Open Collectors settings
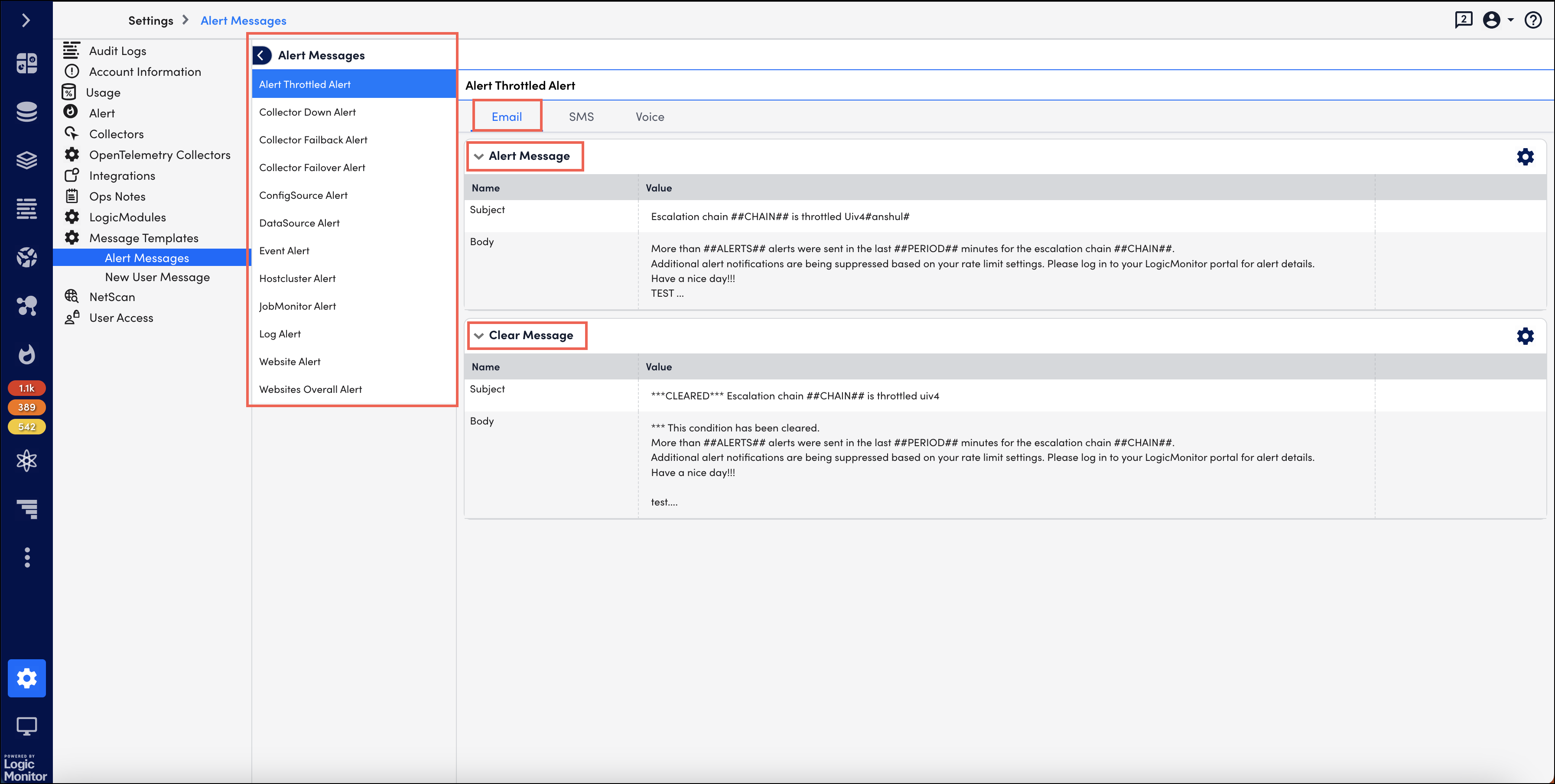The width and height of the screenshot is (1555, 784). point(117,134)
